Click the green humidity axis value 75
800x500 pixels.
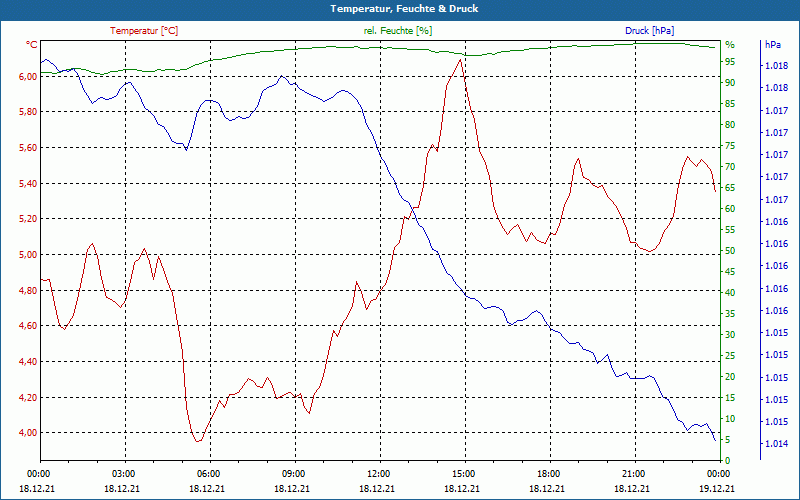(730, 146)
